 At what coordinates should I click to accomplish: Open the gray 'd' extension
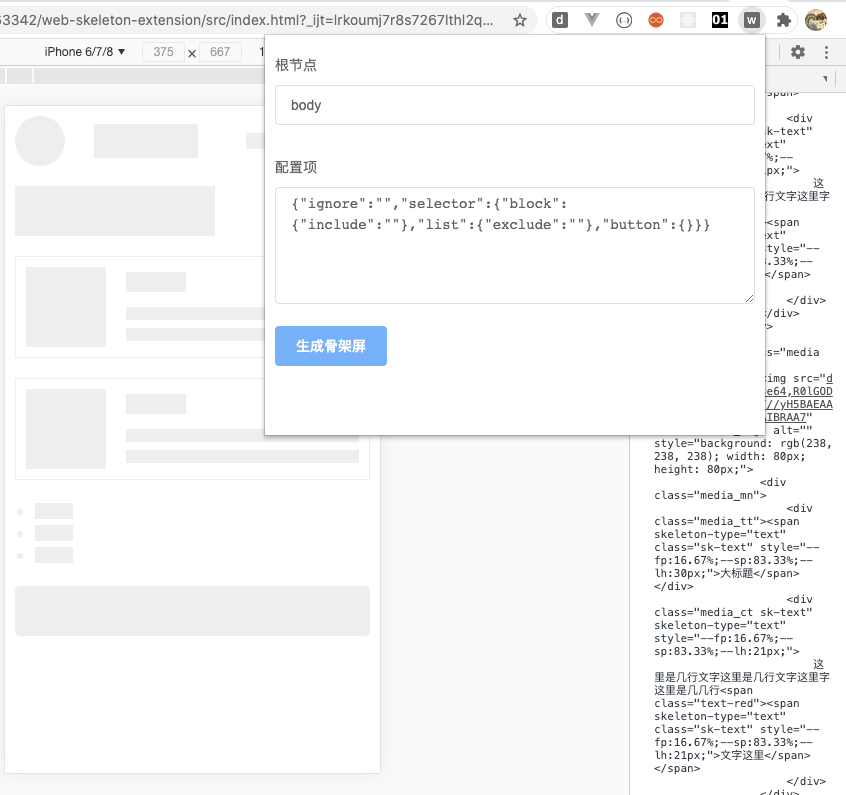tap(560, 21)
